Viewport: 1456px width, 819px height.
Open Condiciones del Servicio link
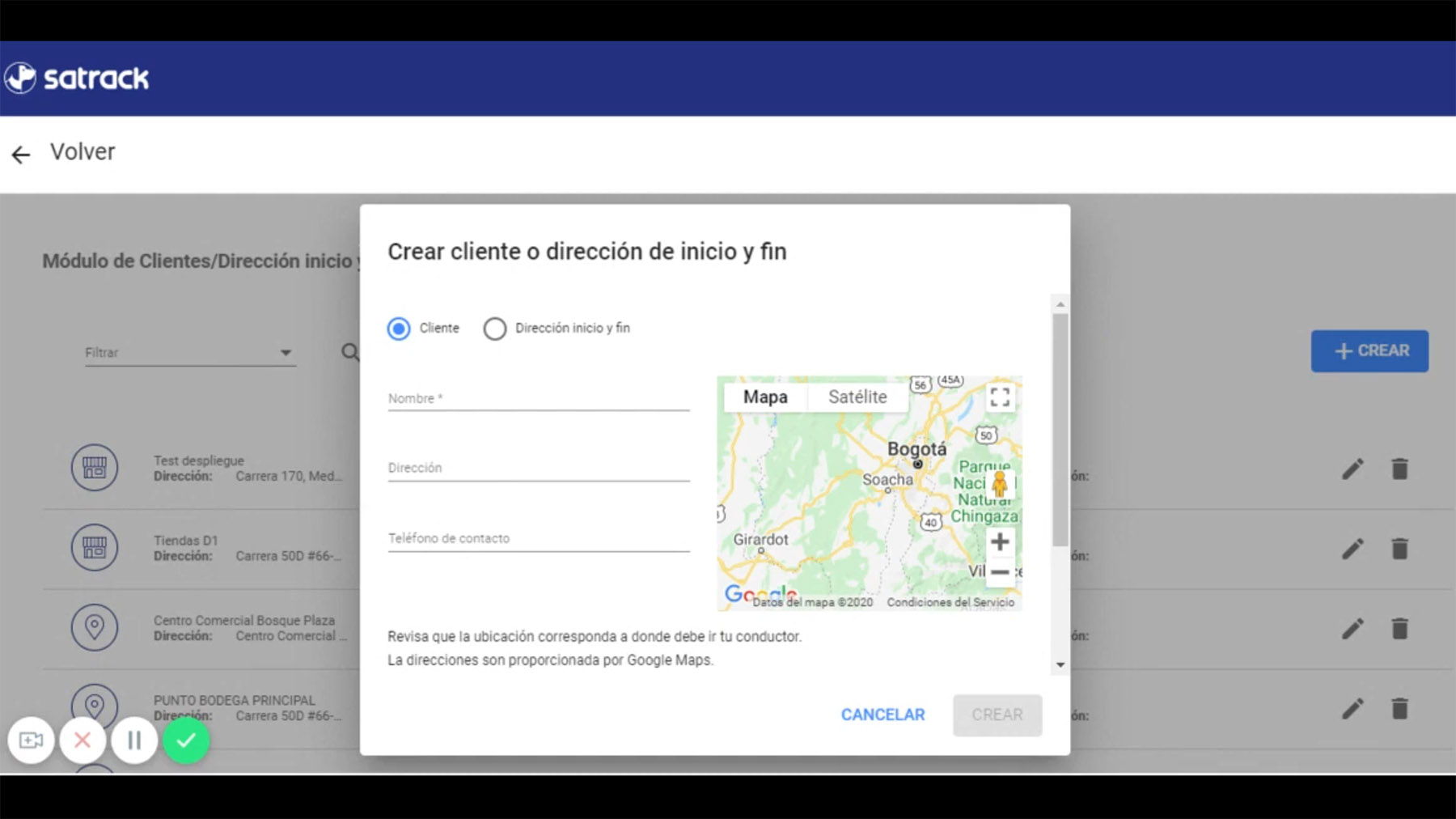coord(950,602)
